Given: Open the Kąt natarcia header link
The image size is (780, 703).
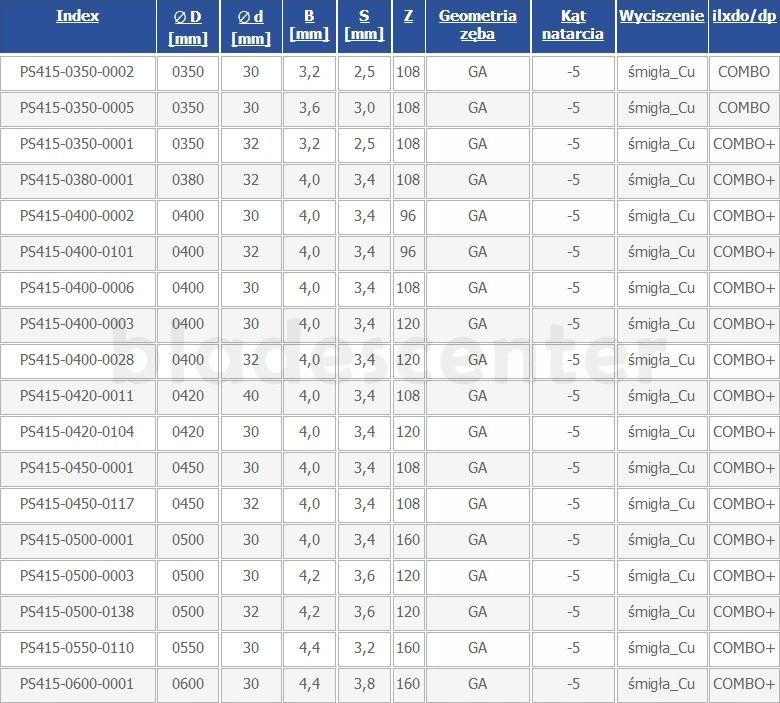Looking at the screenshot, I should 573,25.
